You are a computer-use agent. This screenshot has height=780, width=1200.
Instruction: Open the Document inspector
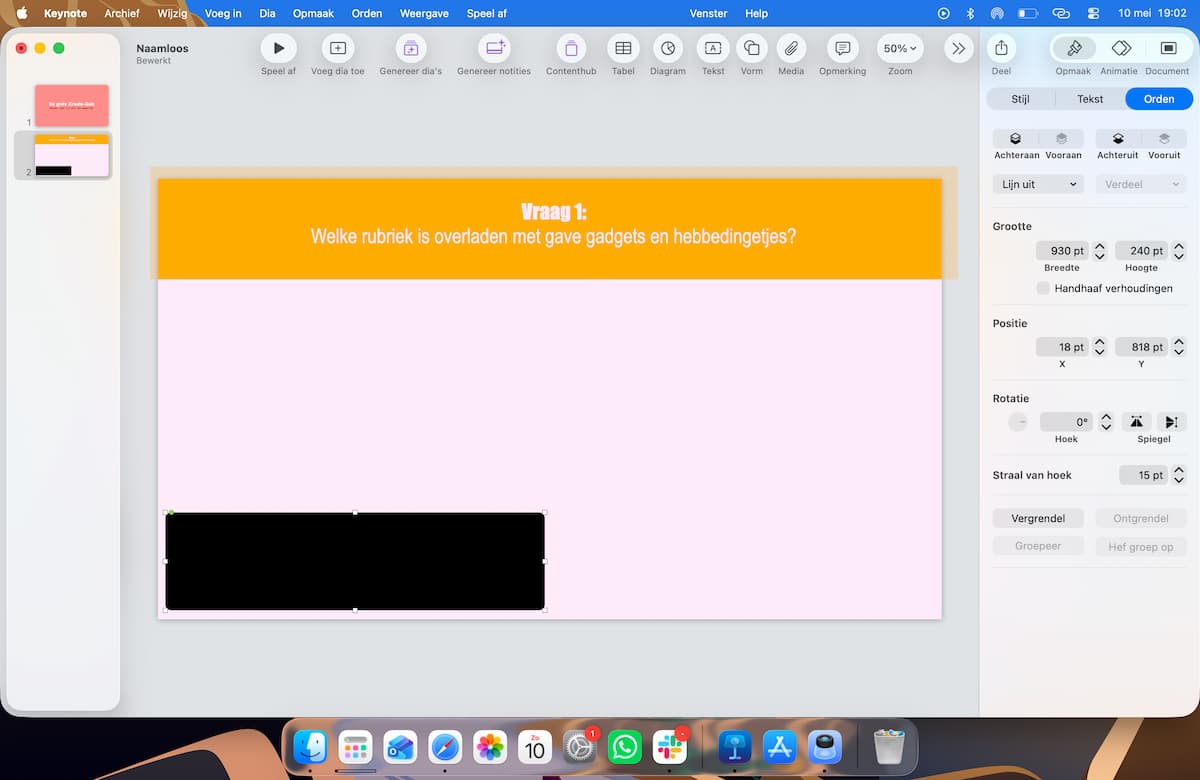coord(1167,48)
